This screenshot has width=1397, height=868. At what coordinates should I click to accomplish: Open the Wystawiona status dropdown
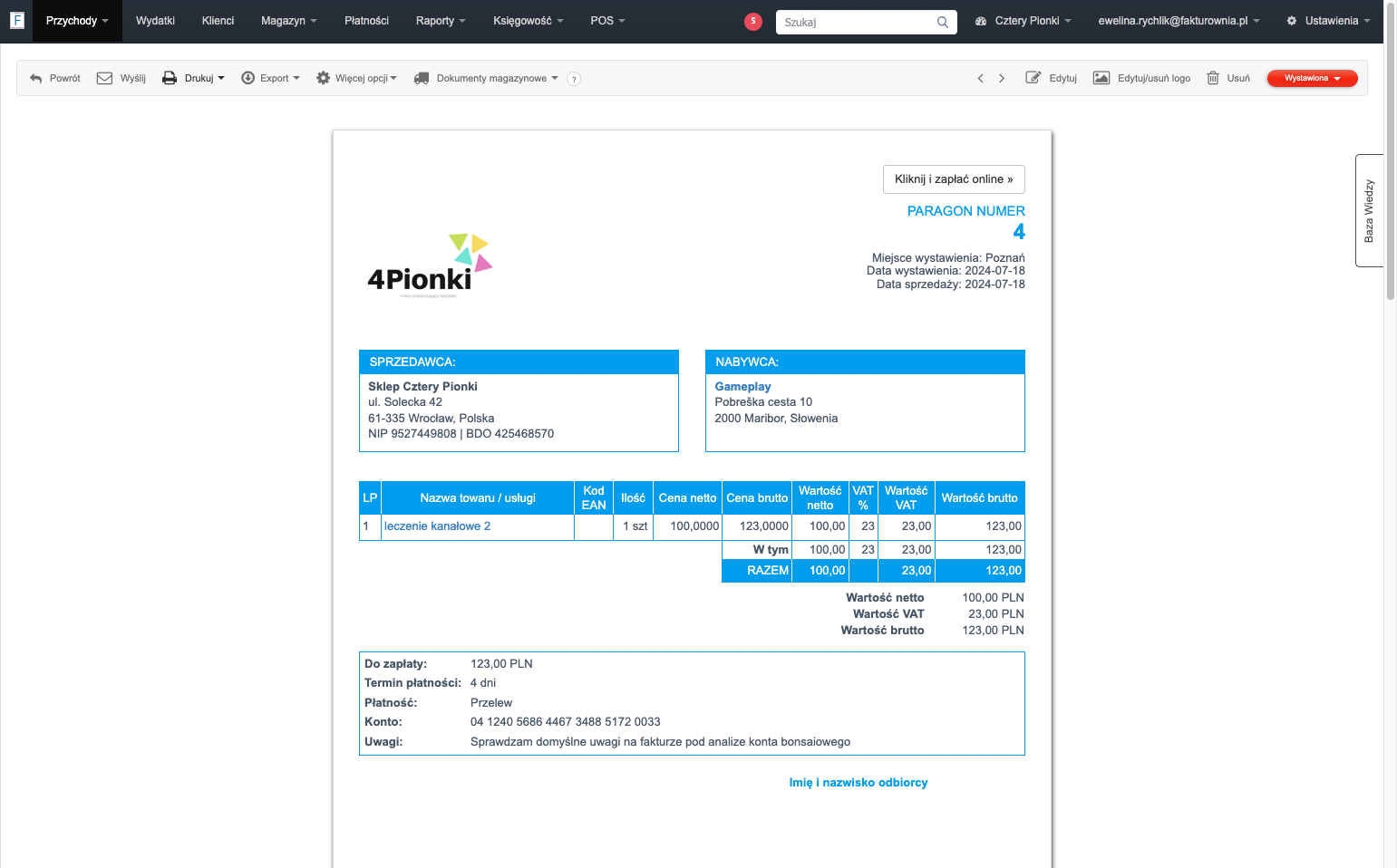(1312, 78)
